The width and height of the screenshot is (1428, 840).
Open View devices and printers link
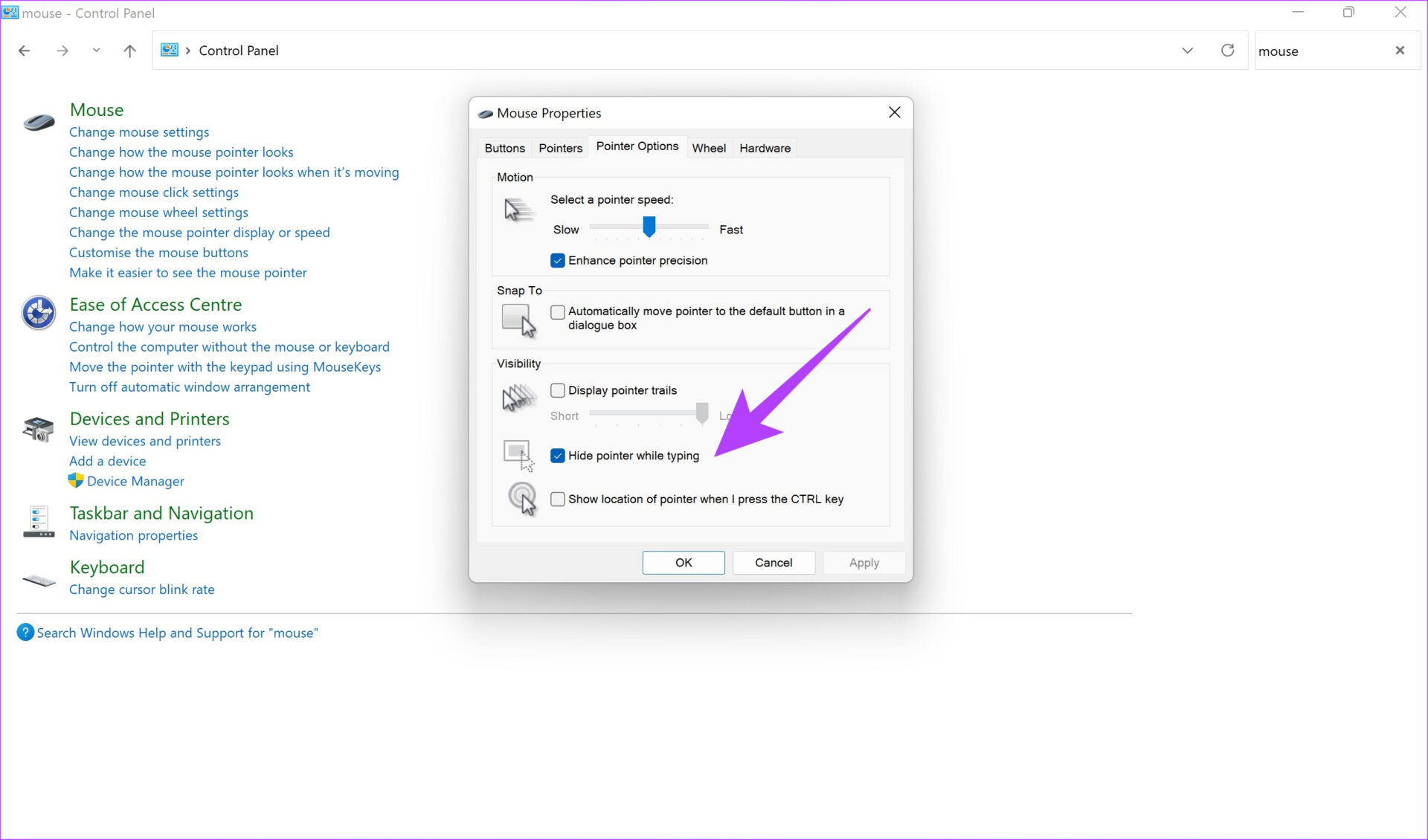coord(145,441)
